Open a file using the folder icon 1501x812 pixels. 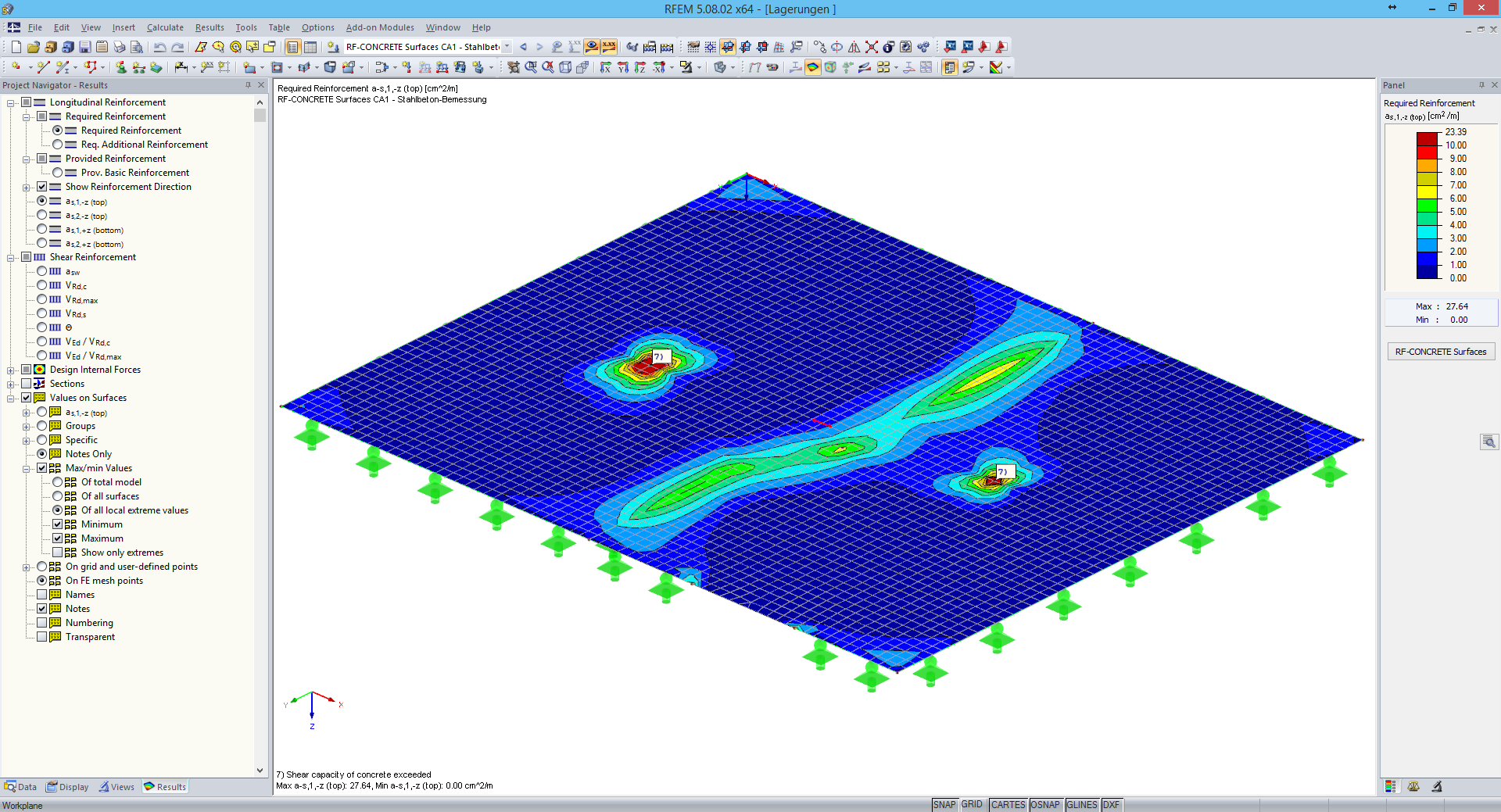34,47
